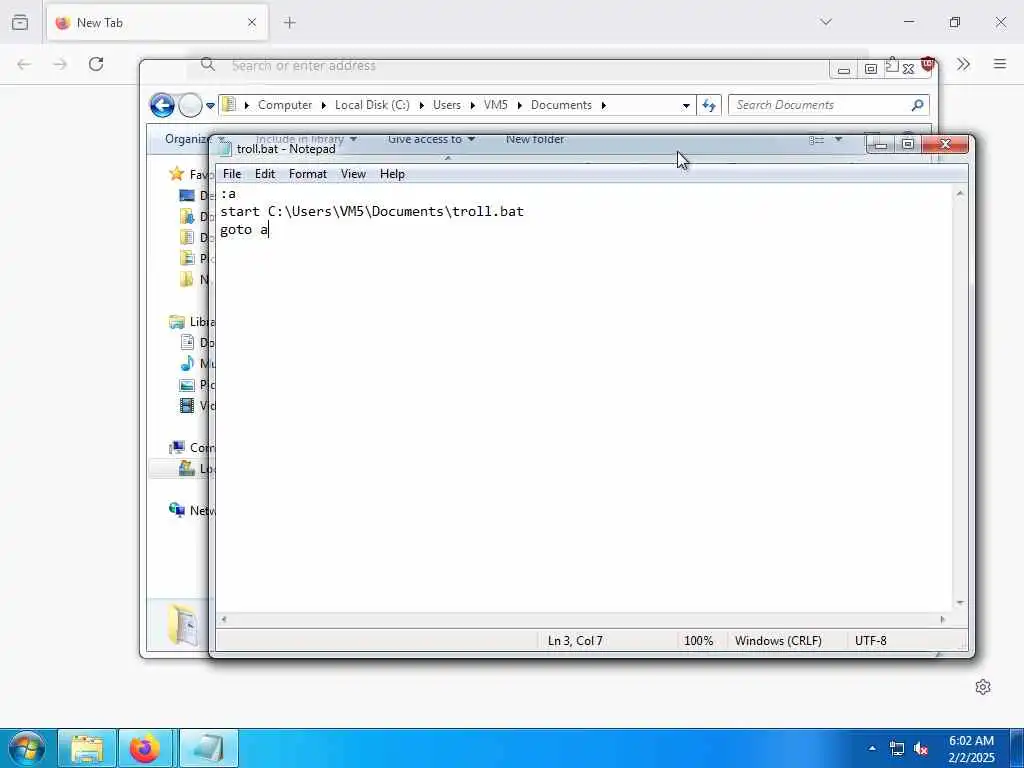Viewport: 1024px width, 768px height.
Task: Show hidden system tray icons
Action: click(x=872, y=748)
